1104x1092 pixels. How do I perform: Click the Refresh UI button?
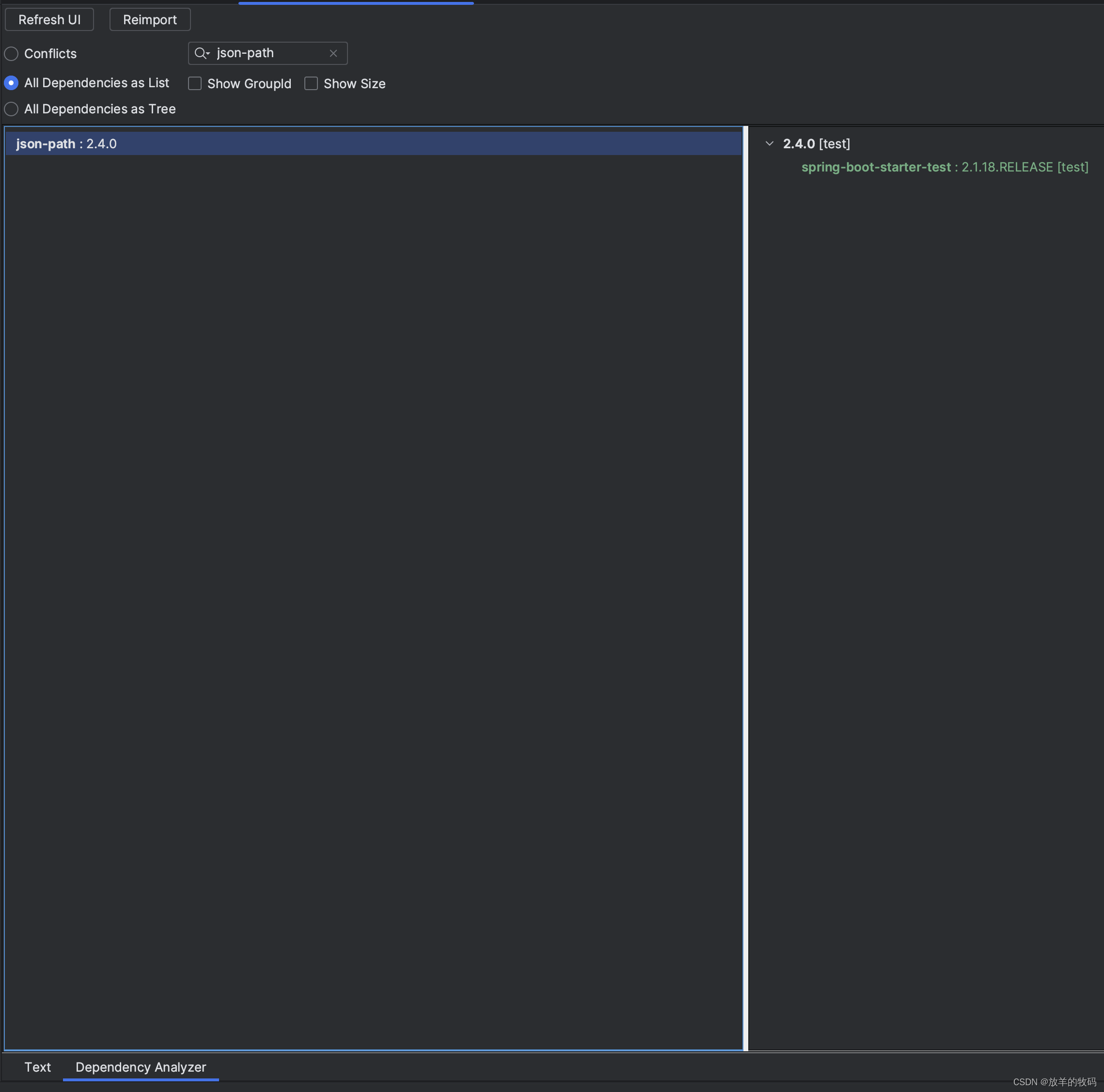(x=49, y=19)
